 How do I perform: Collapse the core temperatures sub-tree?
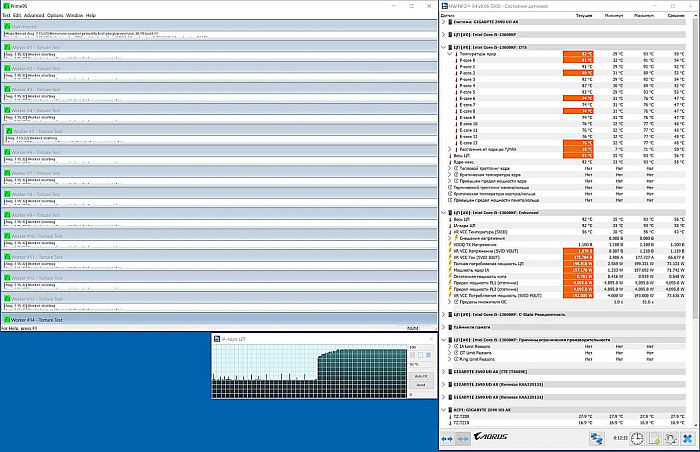[450, 54]
